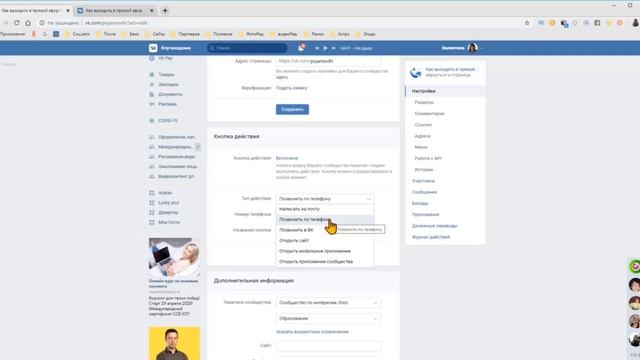This screenshot has width=640, height=360.
Task: Go to browser home page
Action: (28, 23)
